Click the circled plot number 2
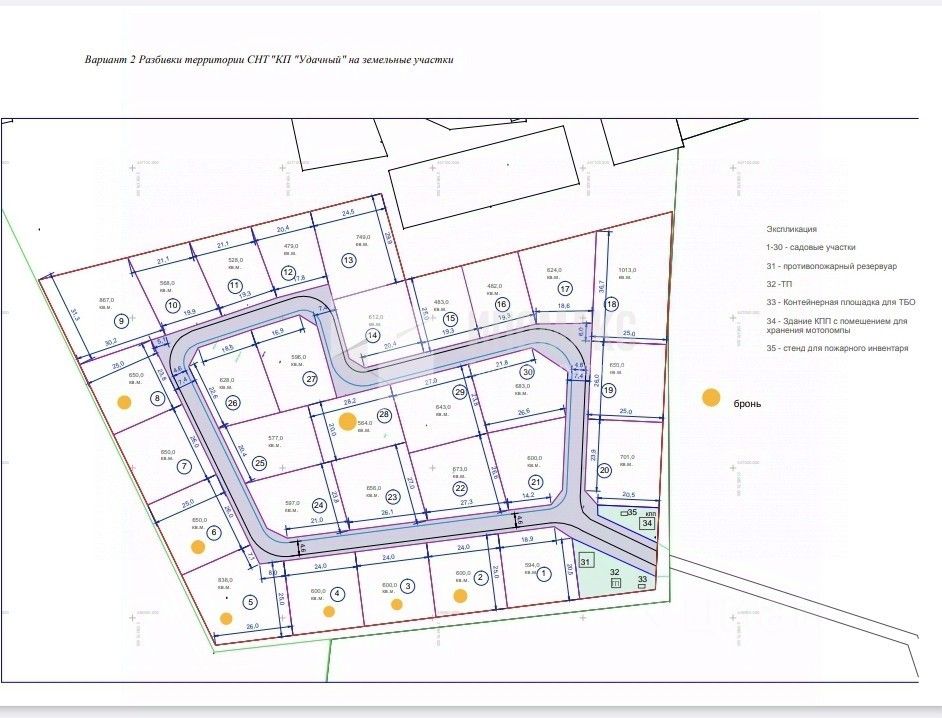The image size is (942, 718). coord(480,578)
